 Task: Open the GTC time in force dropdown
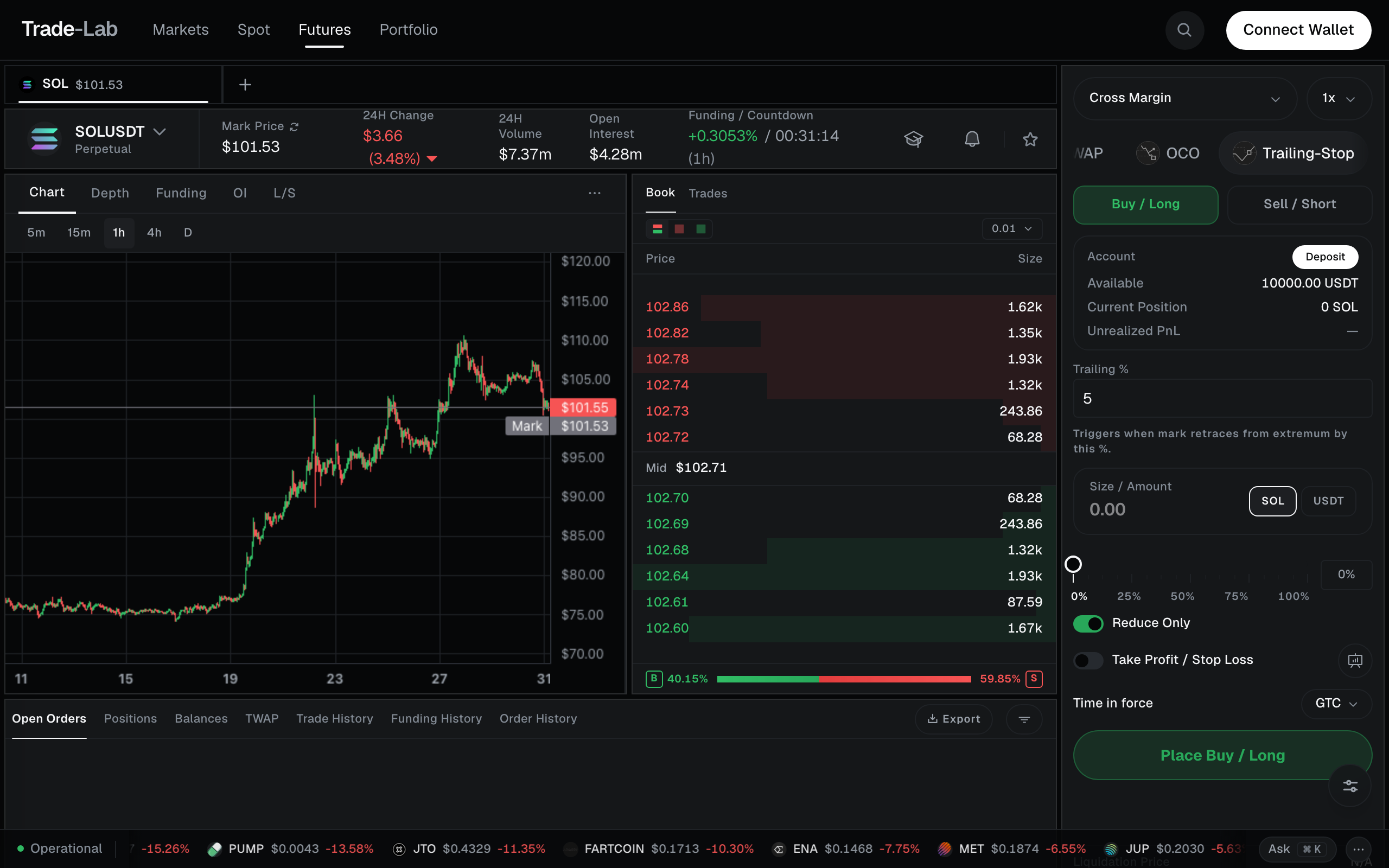pyautogui.click(x=1336, y=703)
